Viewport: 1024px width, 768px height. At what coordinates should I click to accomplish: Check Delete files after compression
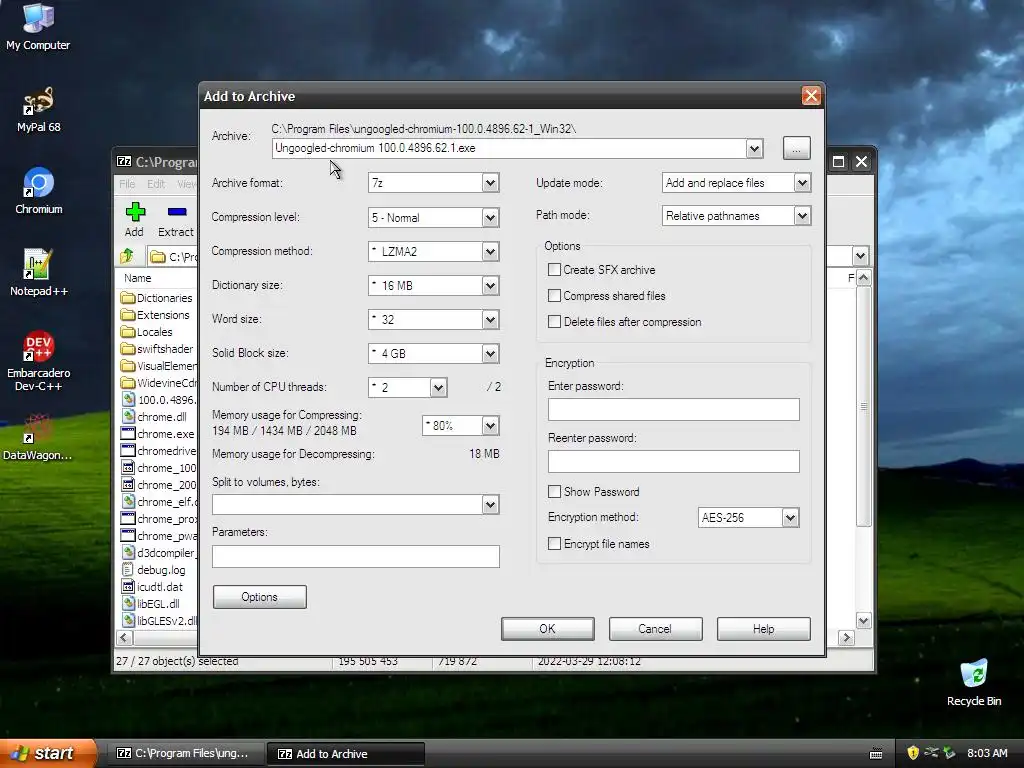[554, 322]
